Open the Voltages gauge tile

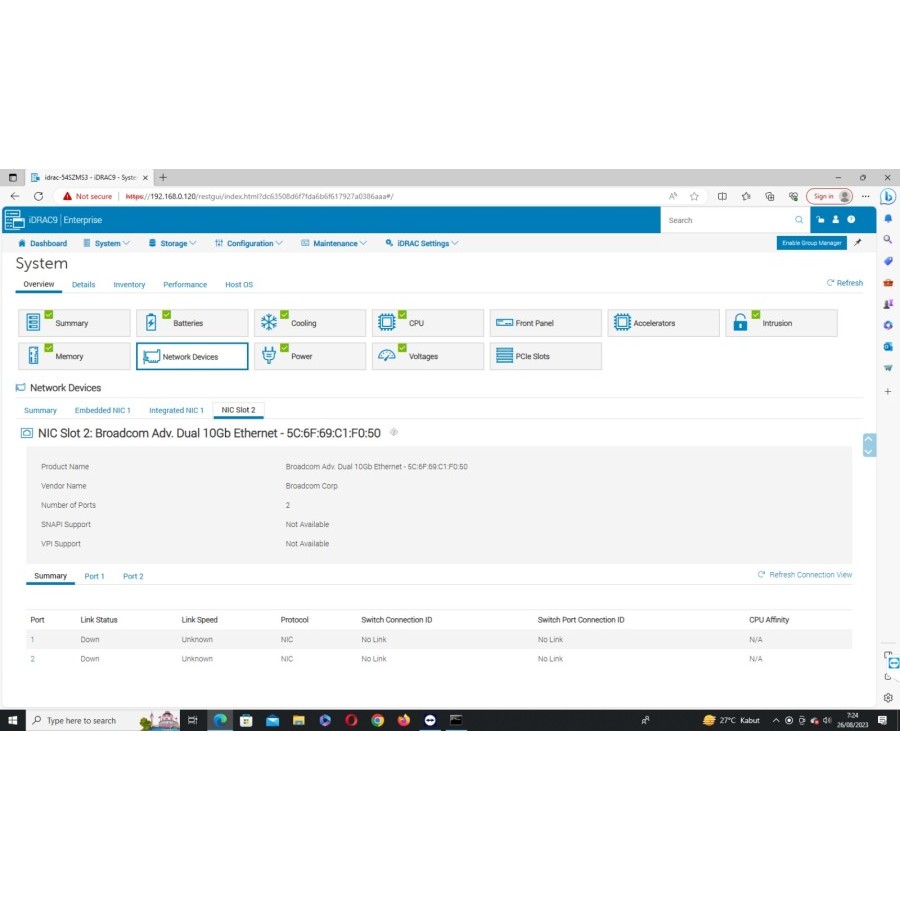click(x=428, y=356)
